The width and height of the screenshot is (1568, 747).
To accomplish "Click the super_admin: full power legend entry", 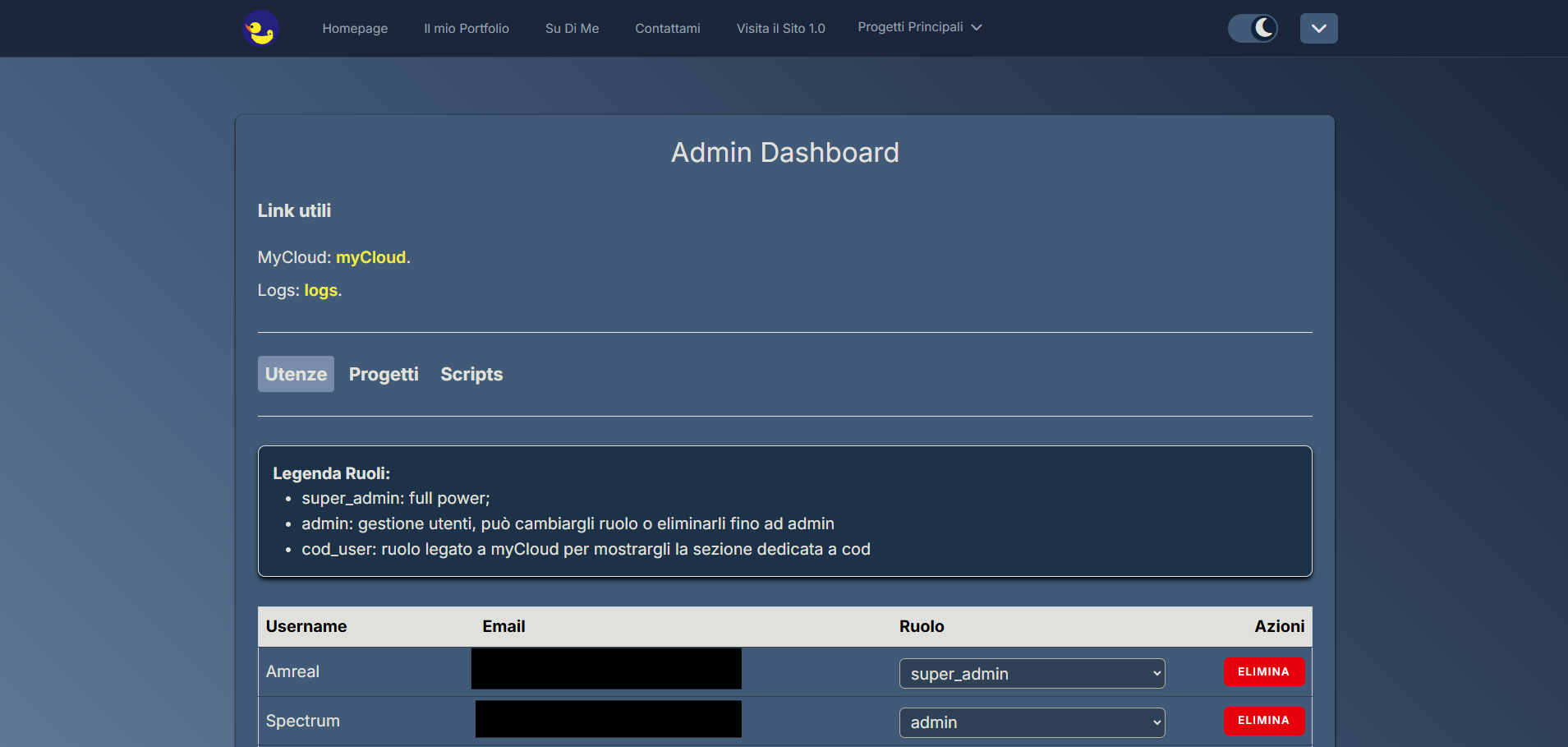I will pos(396,498).
